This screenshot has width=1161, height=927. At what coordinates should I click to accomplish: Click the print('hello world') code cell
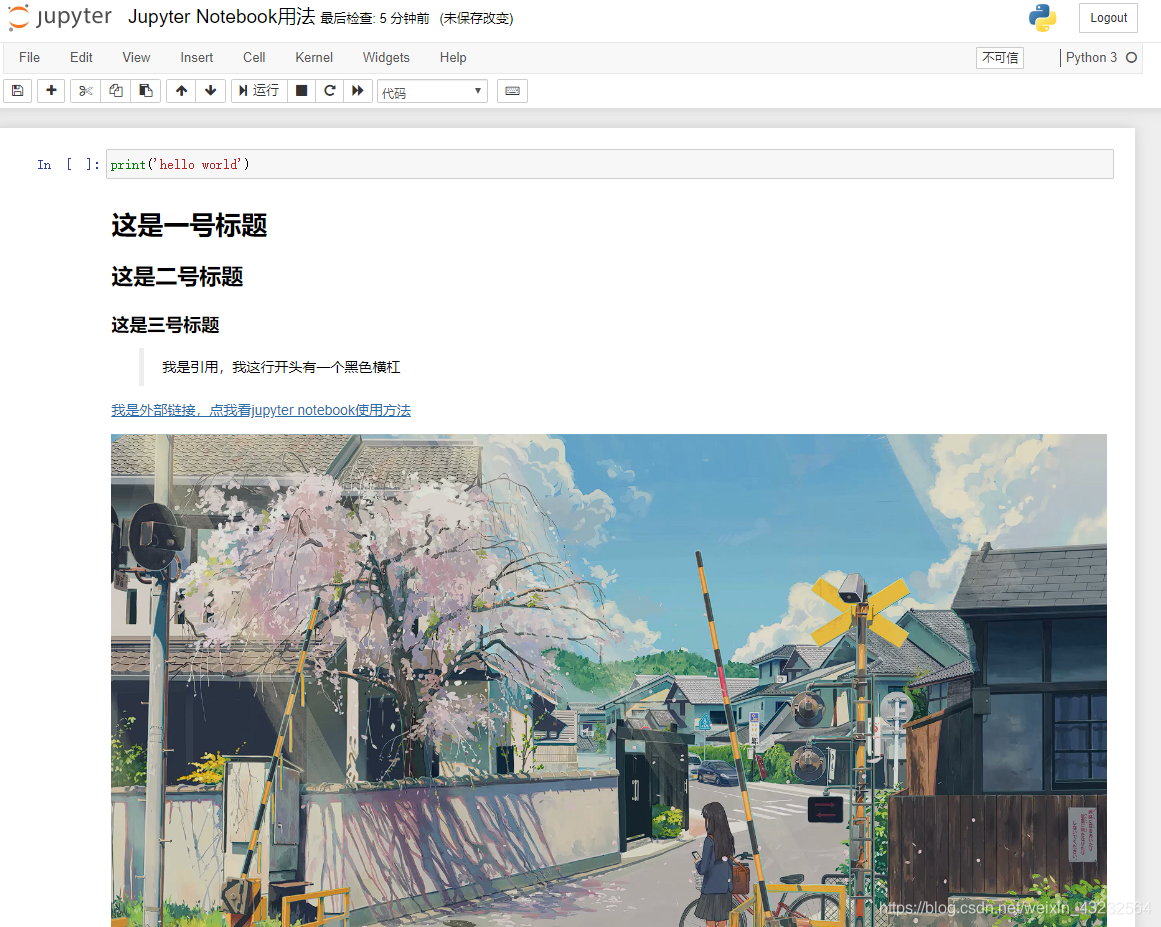609,164
